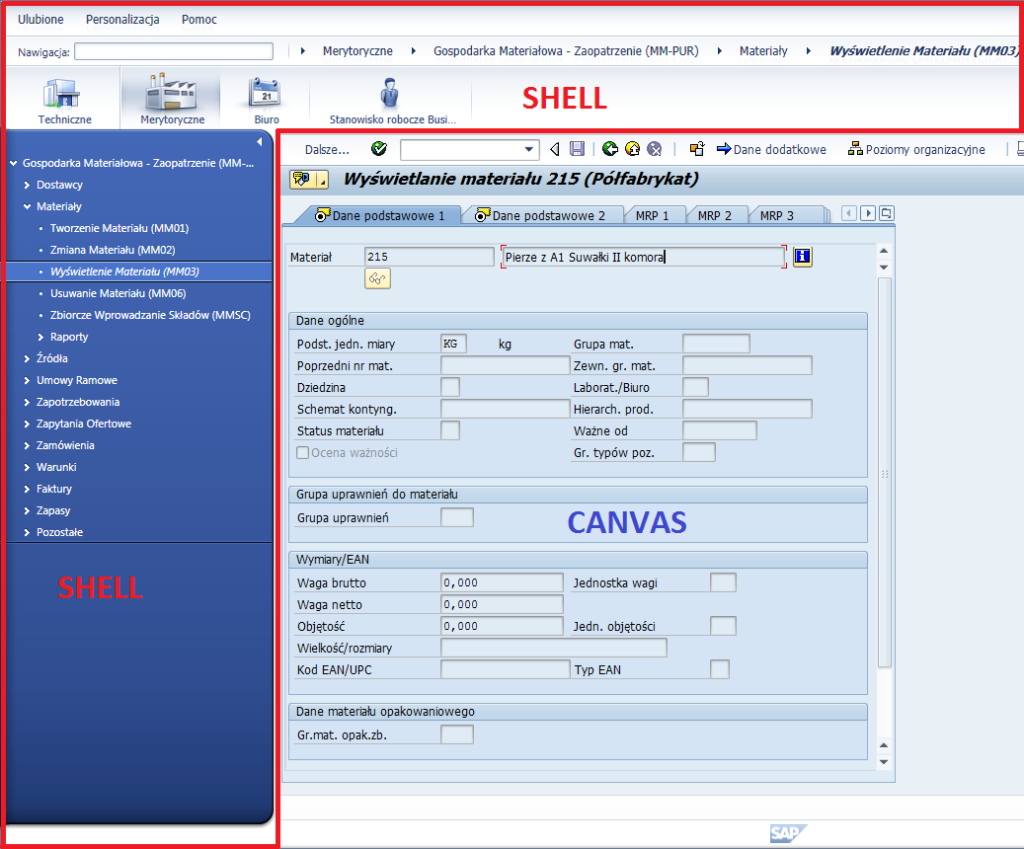The width and height of the screenshot is (1024, 849).
Task: Click the glasses display icon under Material
Action: point(377,279)
